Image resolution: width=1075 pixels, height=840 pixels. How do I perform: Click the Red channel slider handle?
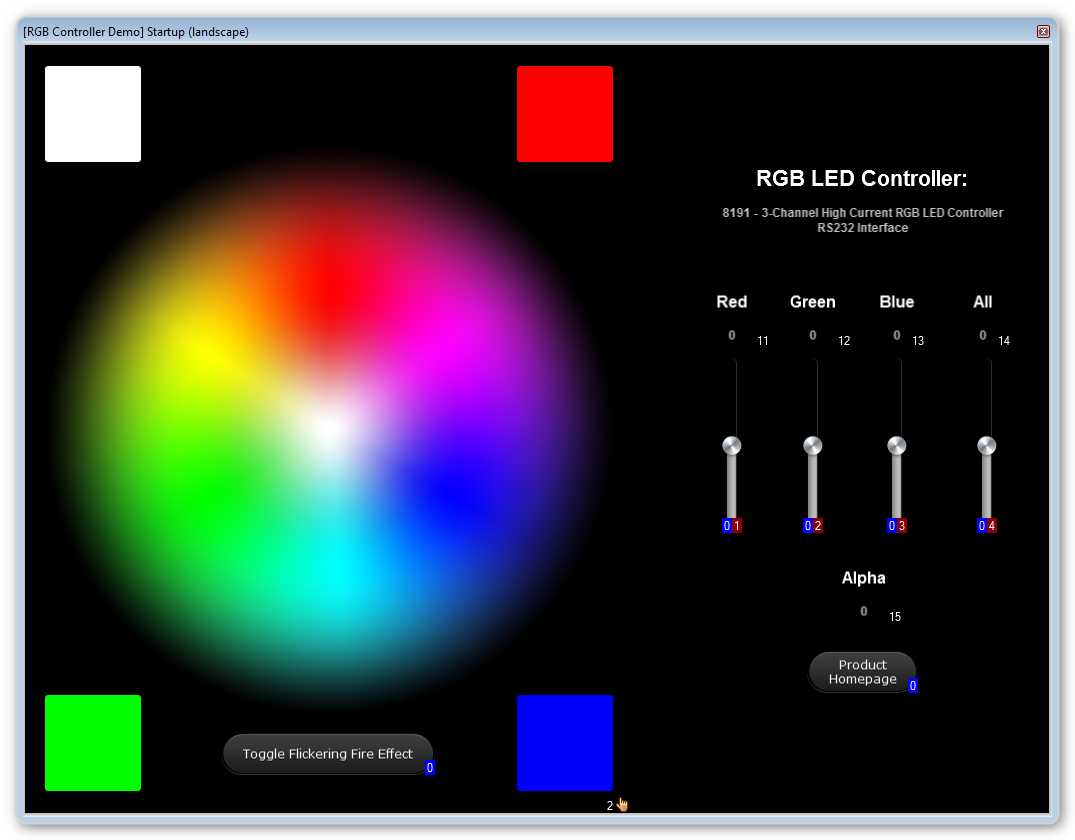pyautogui.click(x=731, y=445)
